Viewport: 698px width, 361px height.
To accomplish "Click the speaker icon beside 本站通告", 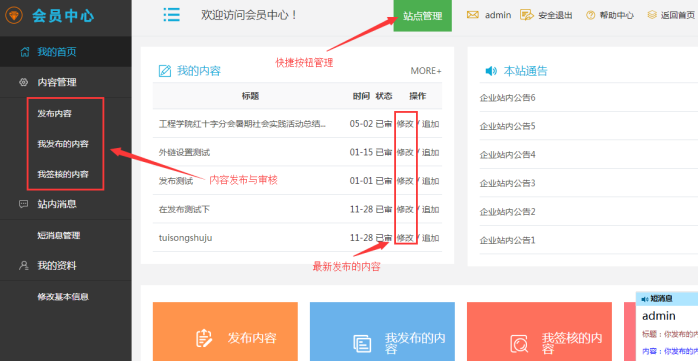I will tap(491, 71).
